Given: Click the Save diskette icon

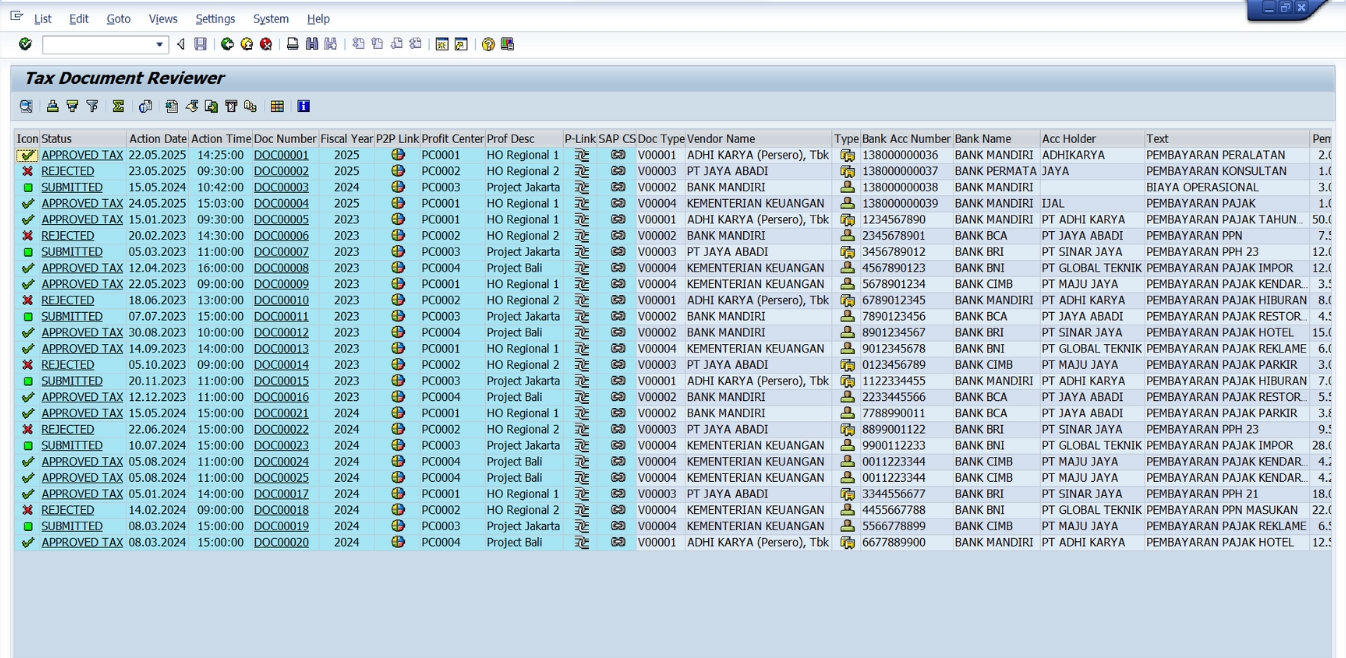Looking at the screenshot, I should click(x=201, y=44).
